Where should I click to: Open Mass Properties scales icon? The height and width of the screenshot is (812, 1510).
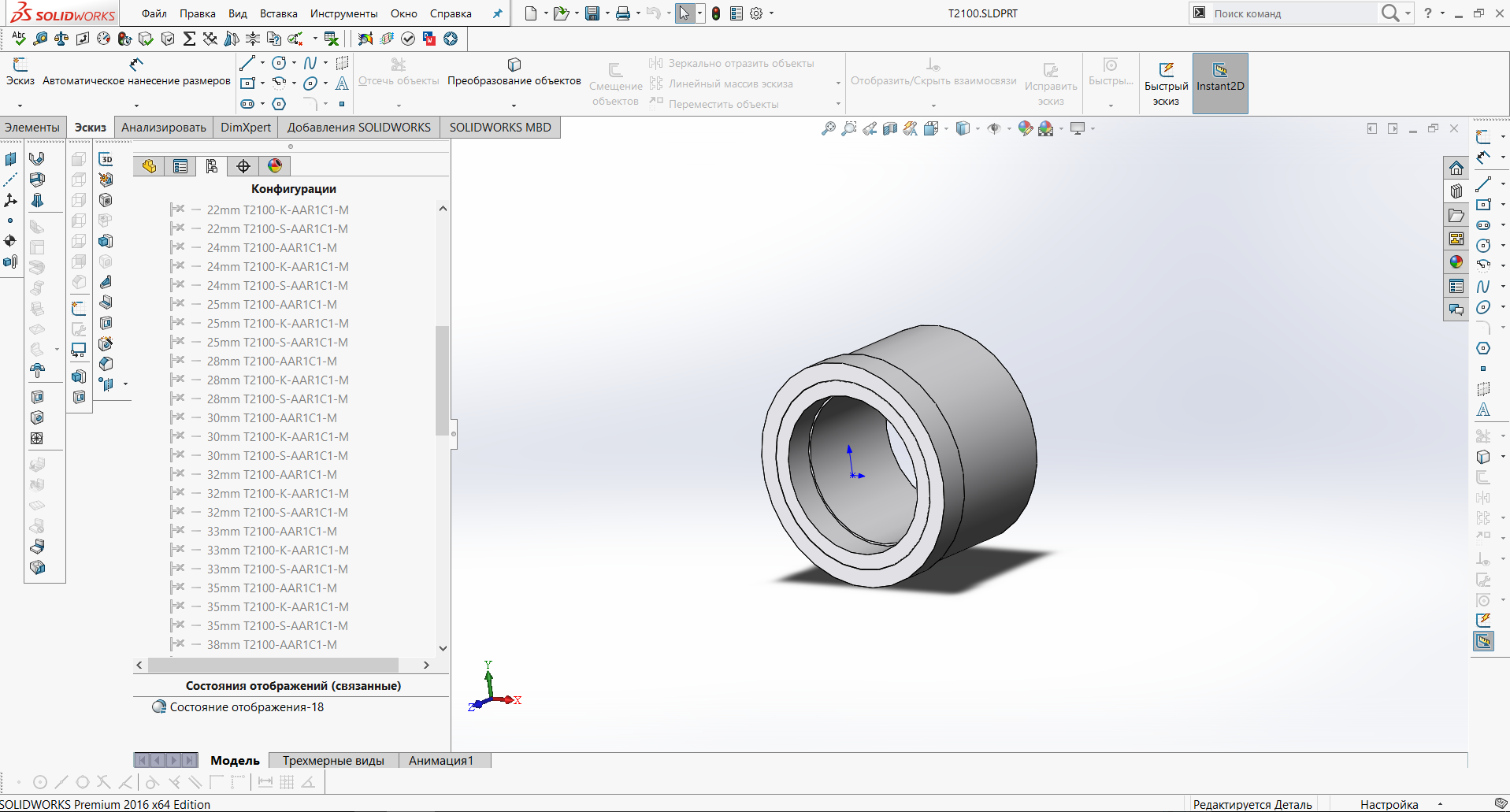pyautogui.click(x=61, y=38)
